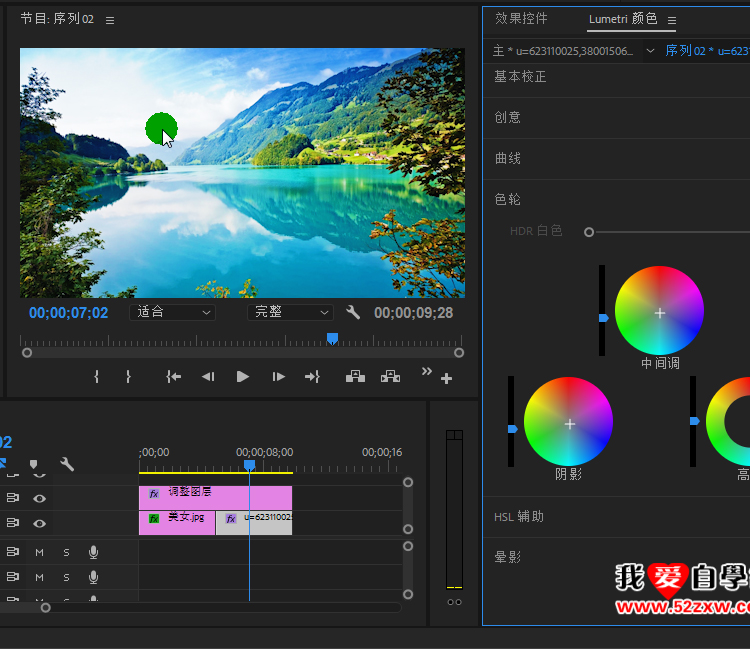This screenshot has height=649, width=750.
Task: Open the Lumetri 颜色 tab
Action: coord(622,19)
